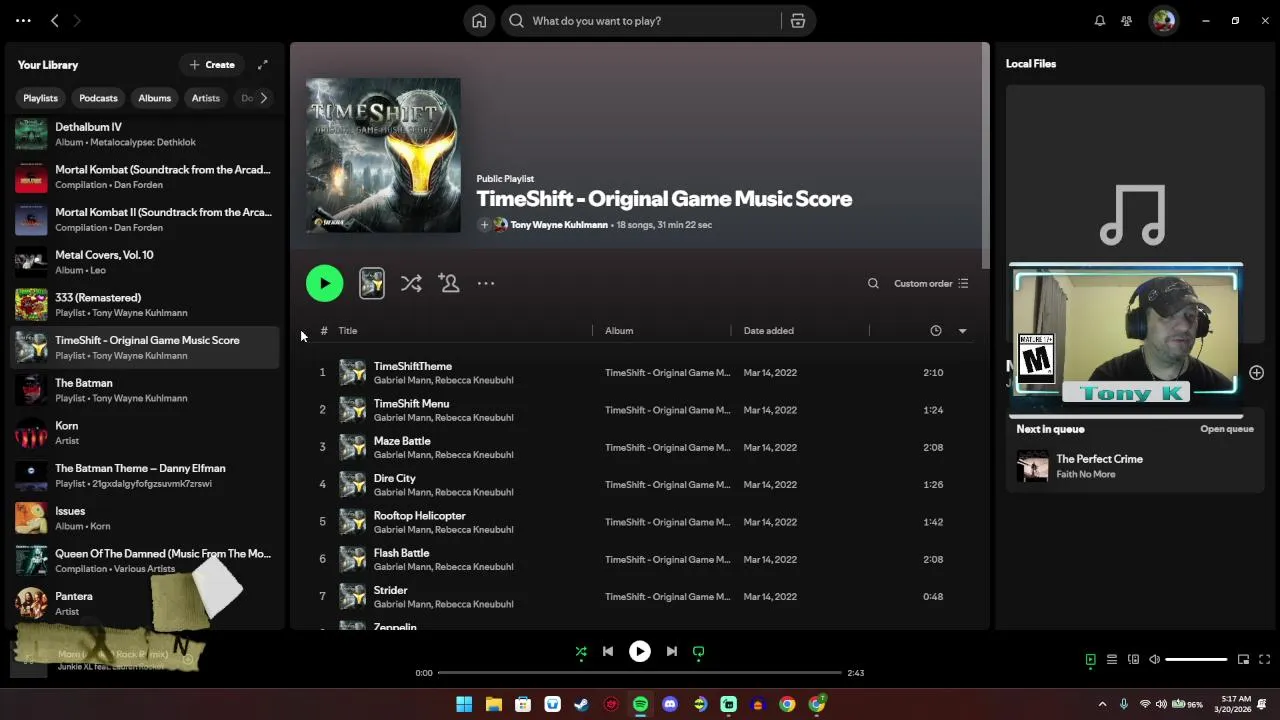Filter library by Artists
The width and height of the screenshot is (1280, 720).
click(205, 98)
